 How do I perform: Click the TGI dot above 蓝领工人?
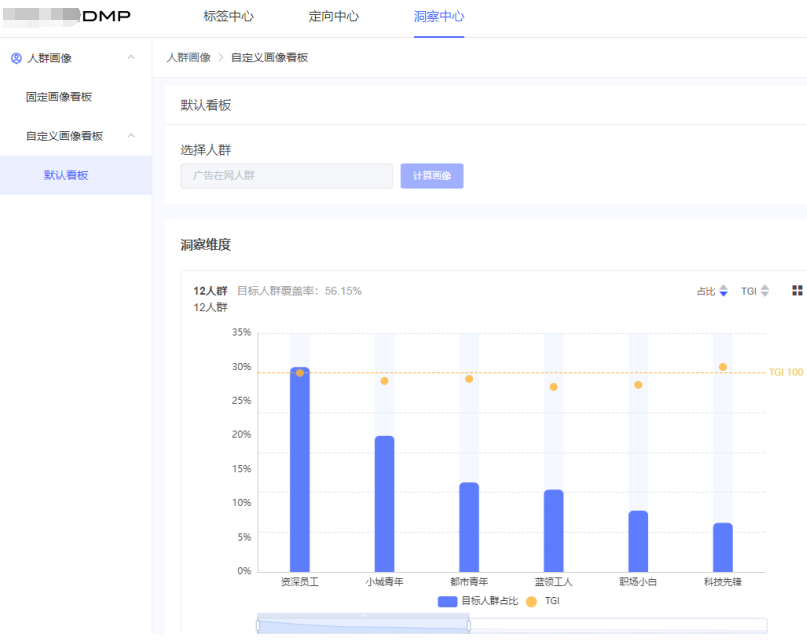[553, 387]
